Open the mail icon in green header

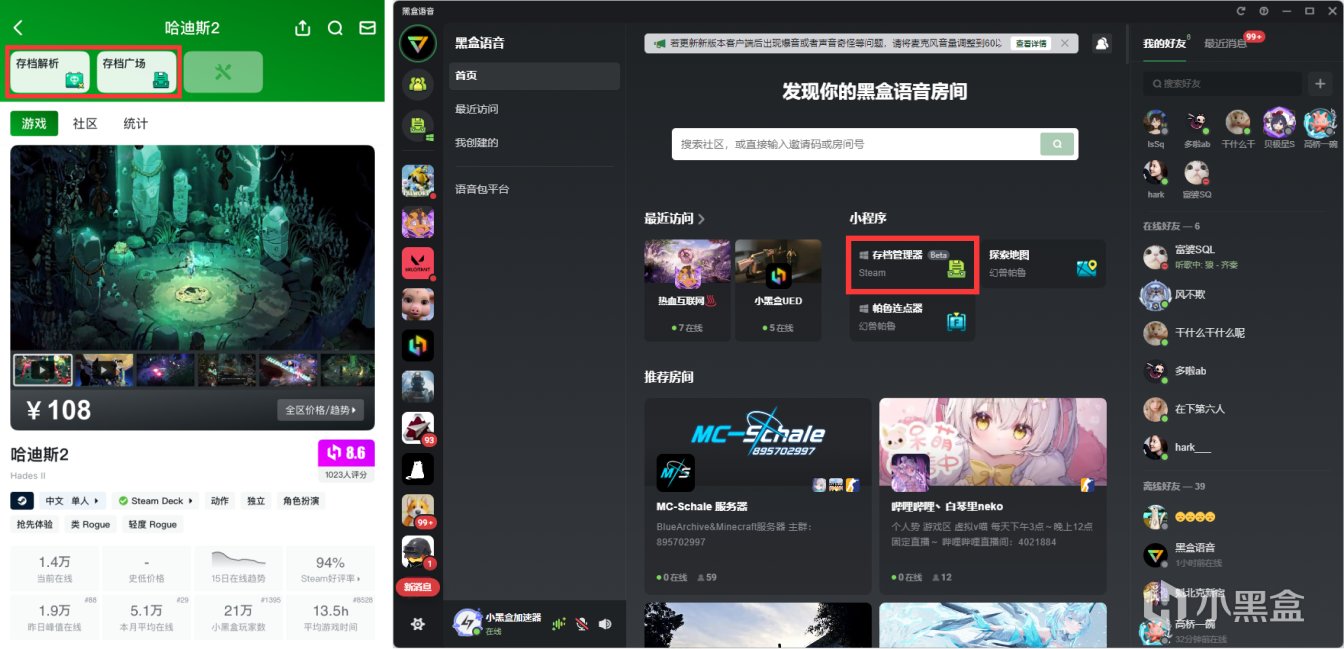tap(368, 28)
